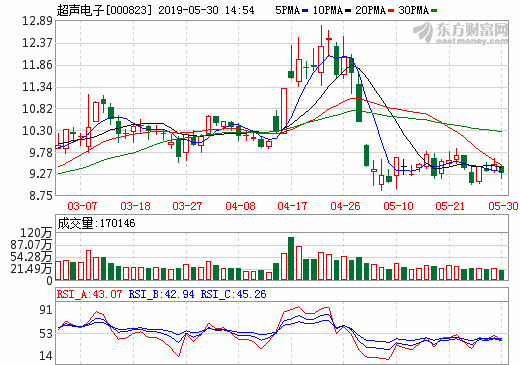
Task: Click the timestamp 2019-05-30 14:54
Action: (x=206, y=10)
